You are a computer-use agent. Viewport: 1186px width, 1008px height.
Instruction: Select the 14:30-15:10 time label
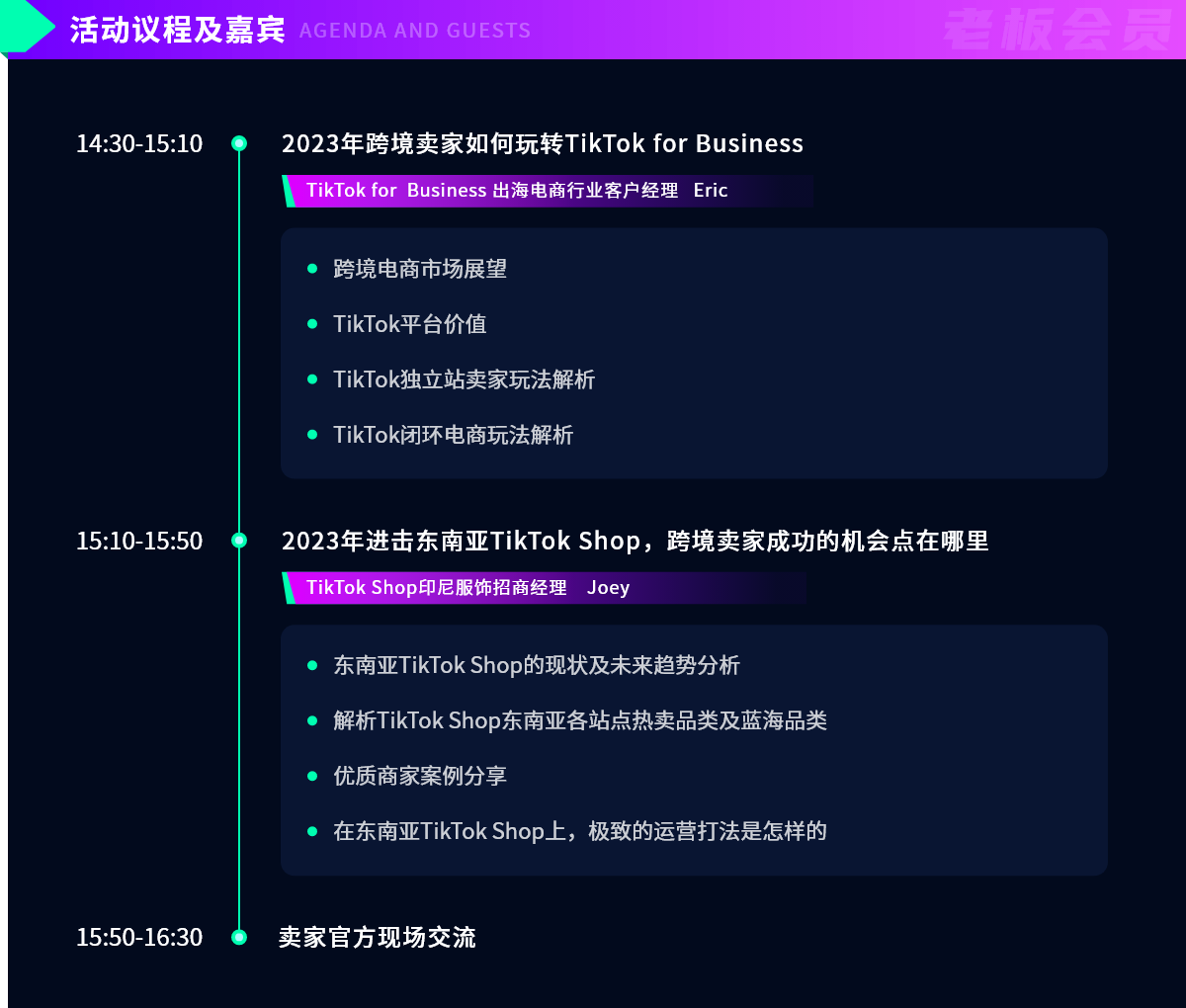[139, 143]
